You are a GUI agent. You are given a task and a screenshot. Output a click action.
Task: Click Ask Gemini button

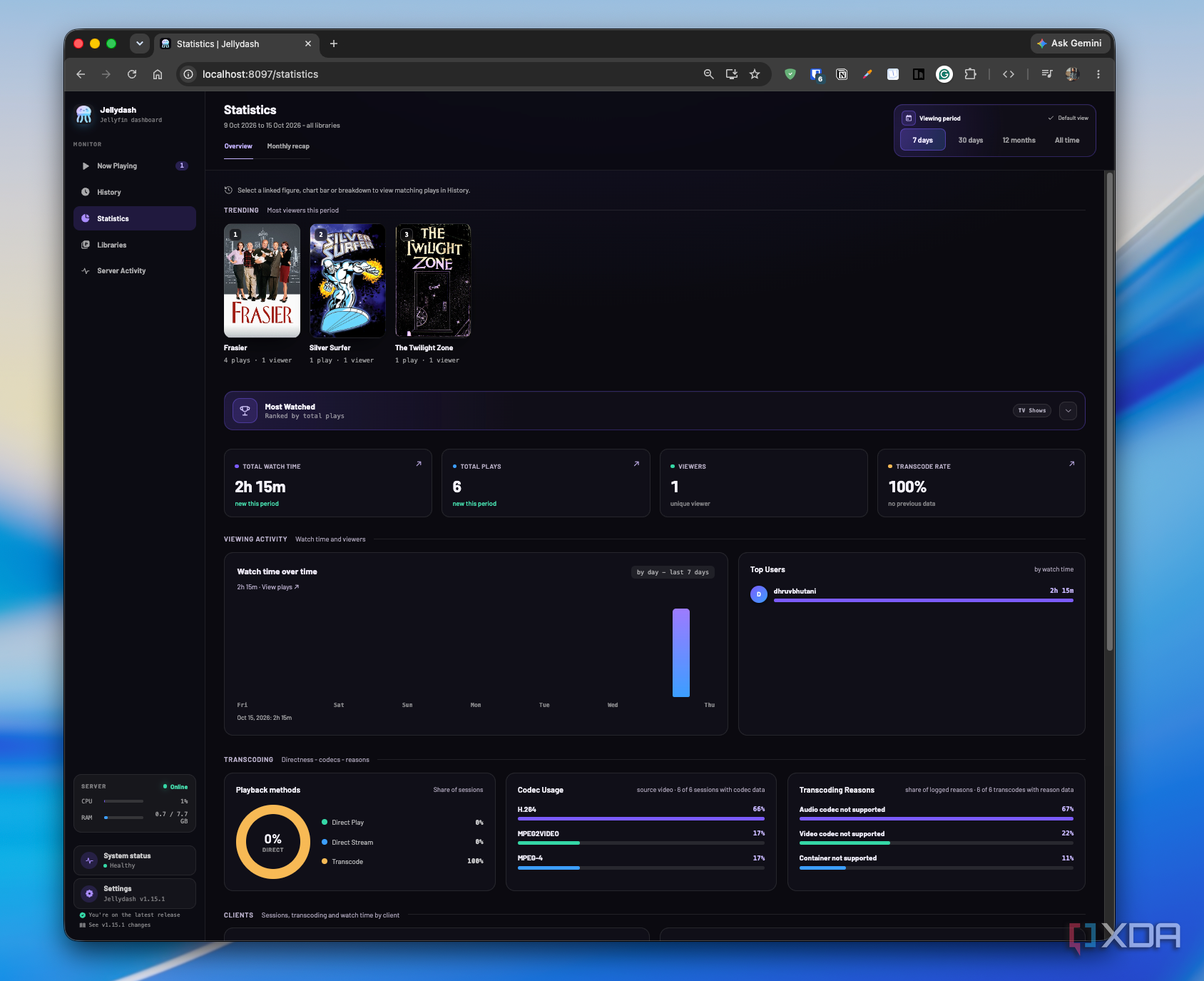pos(1069,44)
